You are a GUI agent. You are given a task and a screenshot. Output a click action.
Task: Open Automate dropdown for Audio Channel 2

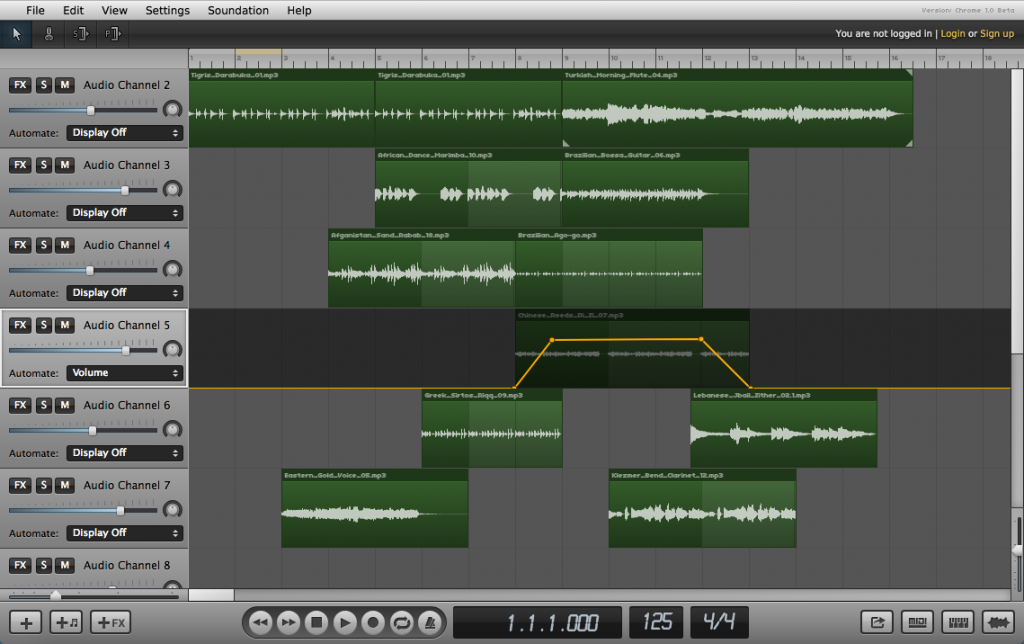click(x=125, y=133)
